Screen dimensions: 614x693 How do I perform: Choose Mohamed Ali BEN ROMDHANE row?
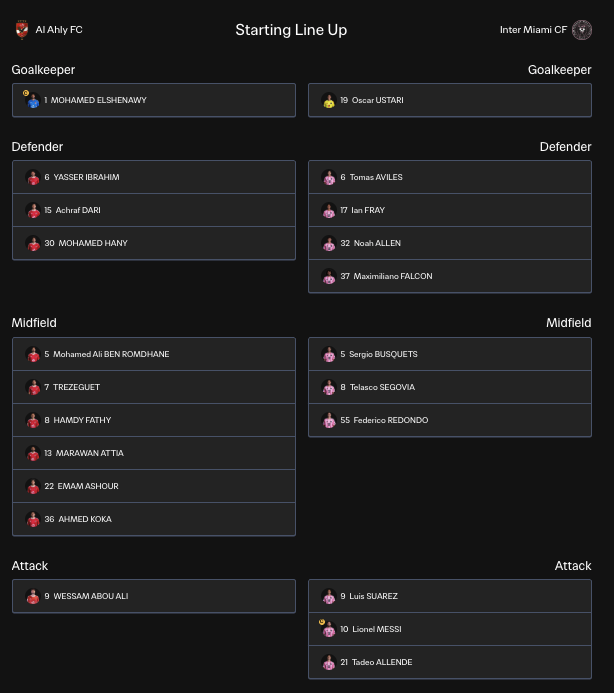(x=154, y=354)
